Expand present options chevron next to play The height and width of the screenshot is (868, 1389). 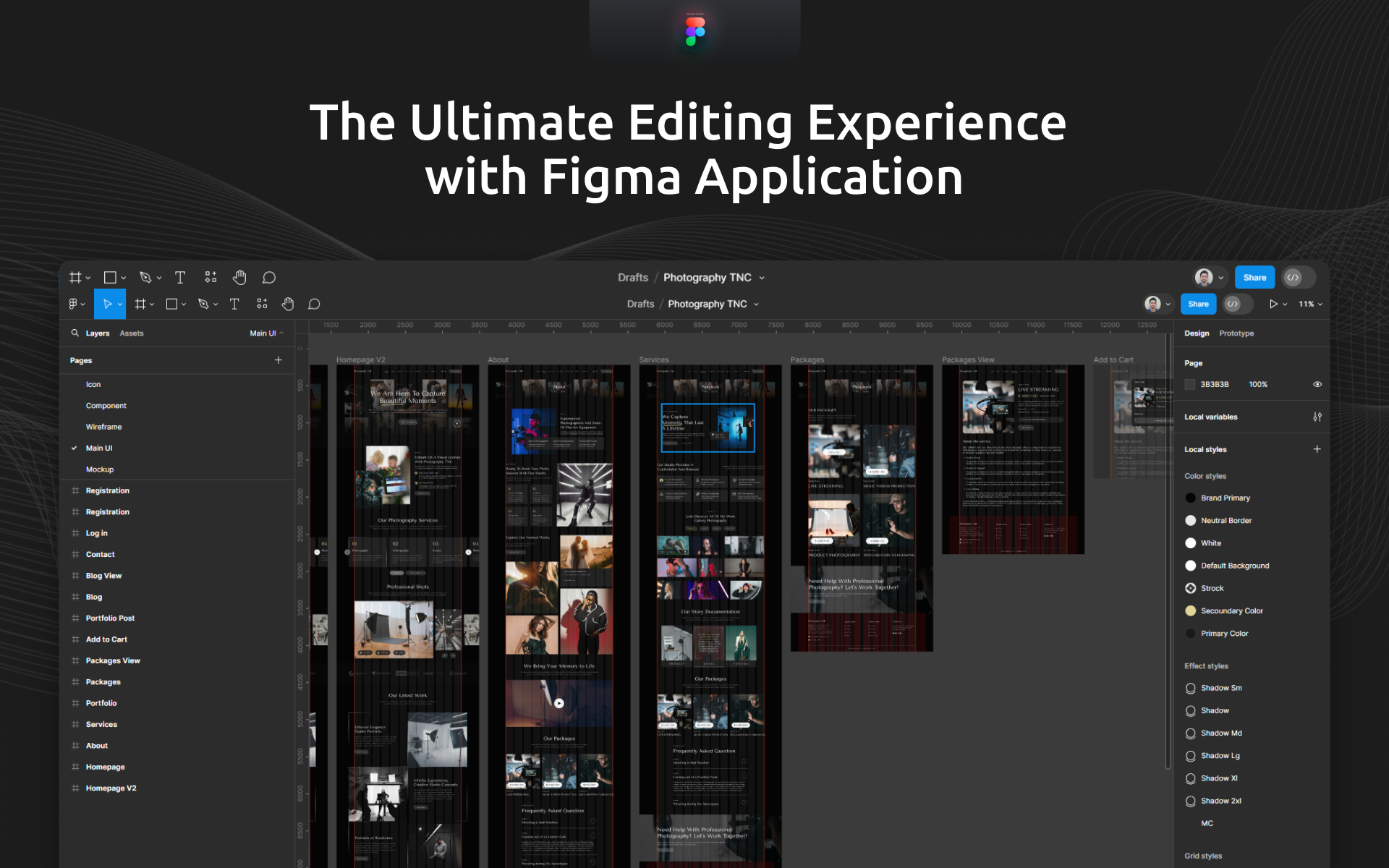click(x=1285, y=305)
